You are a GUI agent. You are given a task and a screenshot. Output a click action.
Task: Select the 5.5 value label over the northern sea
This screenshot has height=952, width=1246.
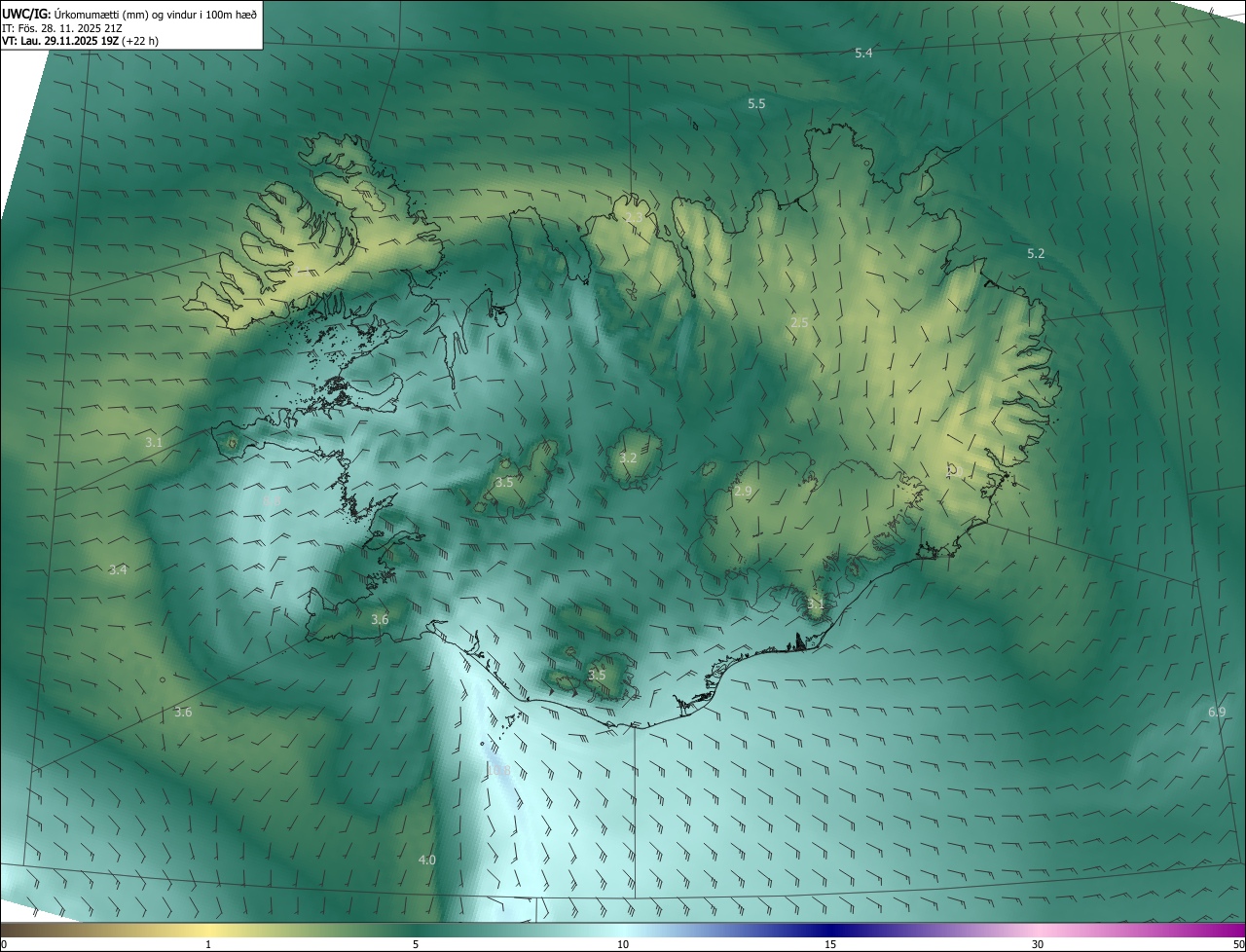tap(756, 103)
